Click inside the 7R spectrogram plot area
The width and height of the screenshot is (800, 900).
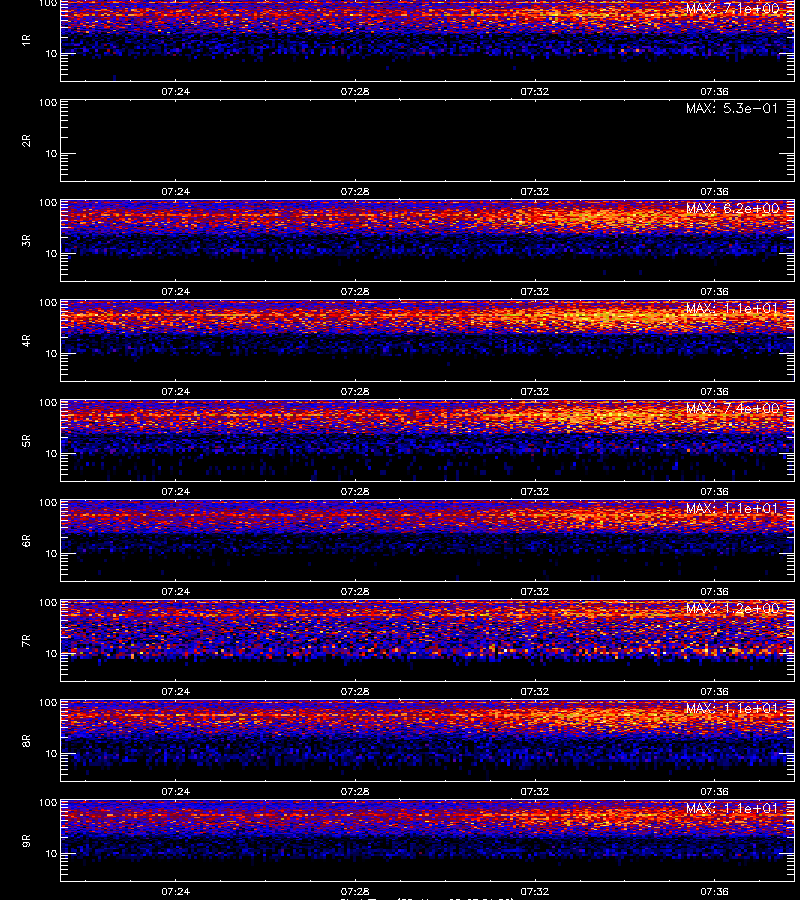point(428,641)
